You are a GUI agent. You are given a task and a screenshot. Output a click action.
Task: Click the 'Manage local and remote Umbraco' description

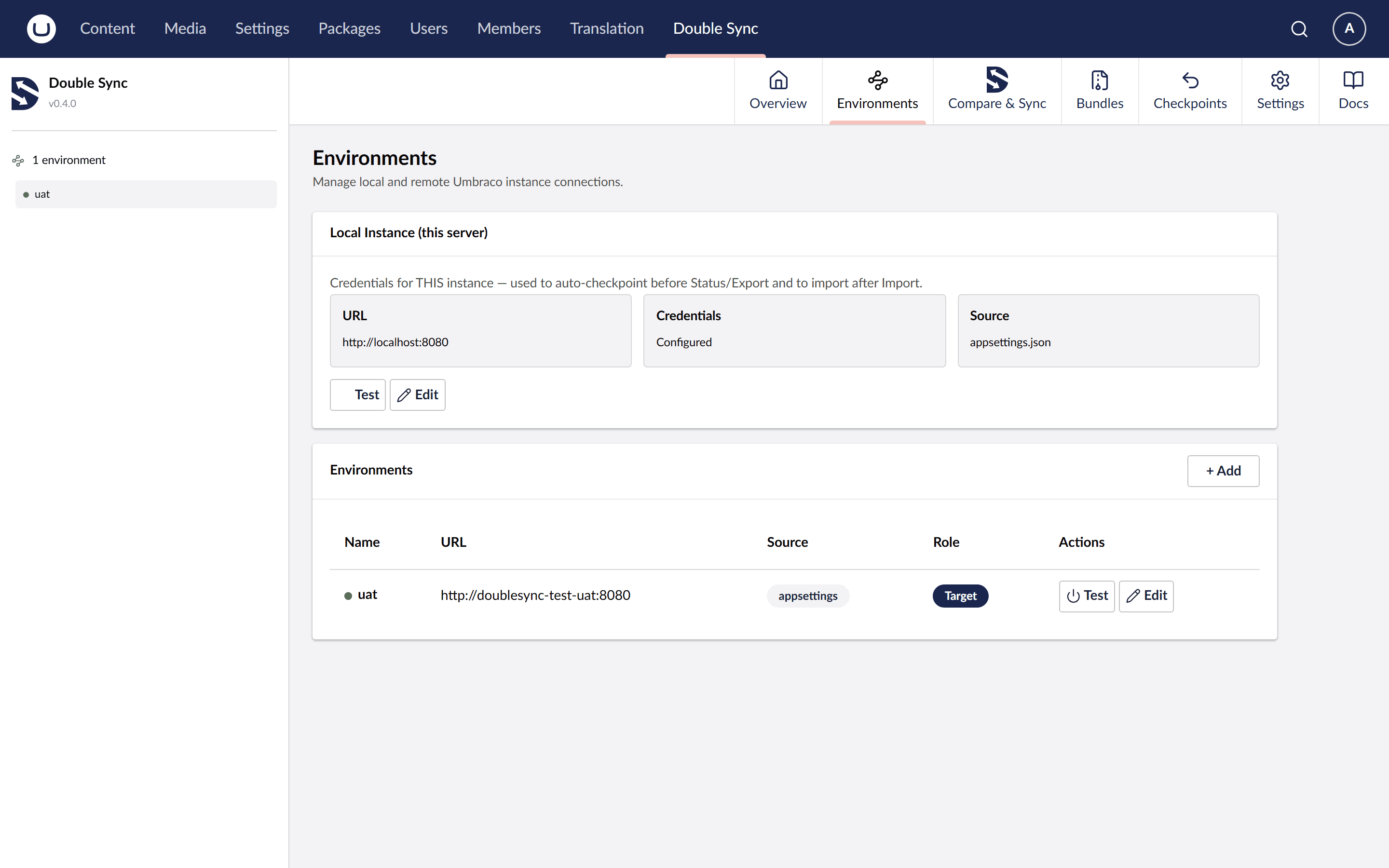pyautogui.click(x=468, y=182)
